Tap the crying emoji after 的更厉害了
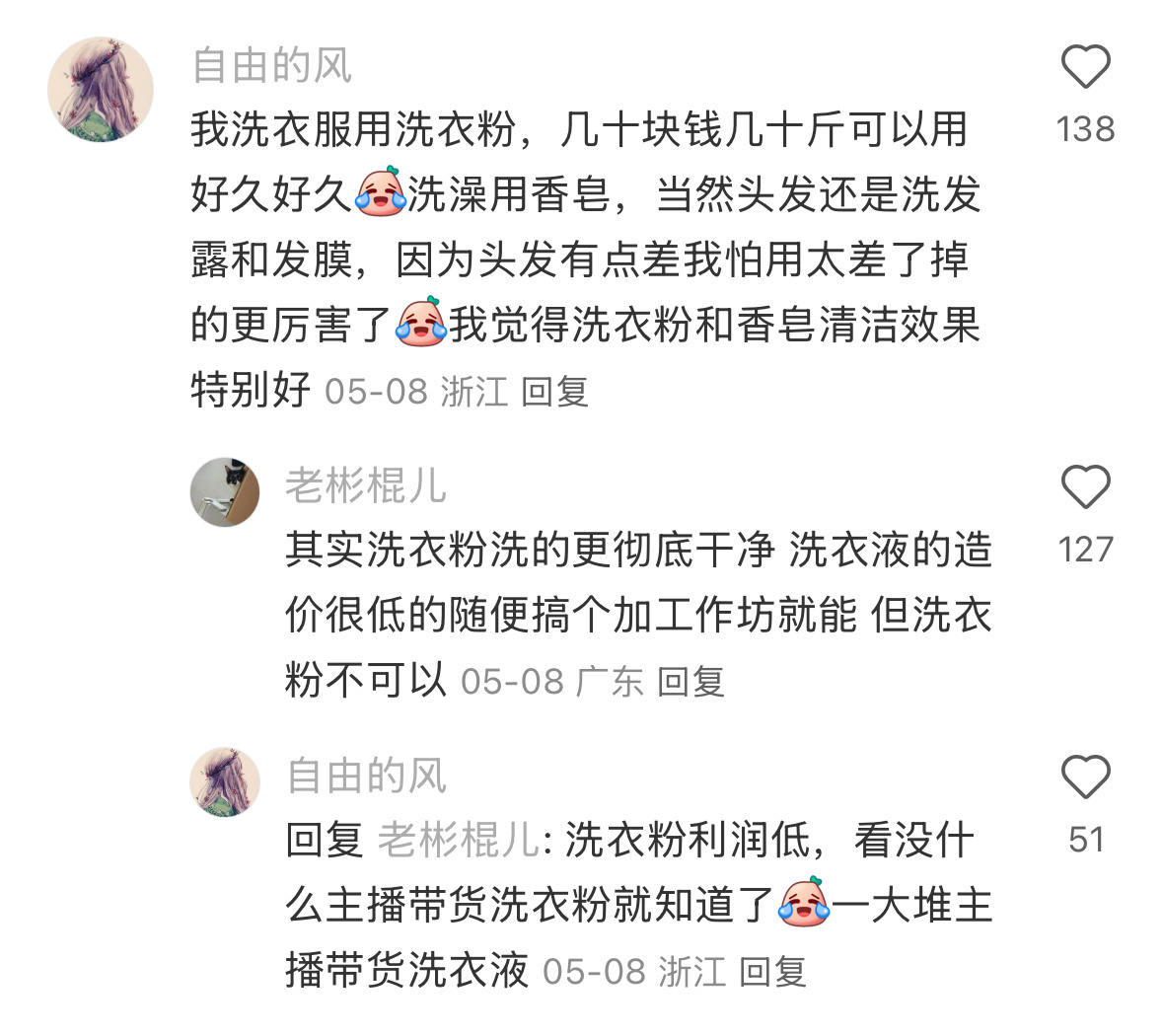Viewport: 1163px width, 1036px height. [x=421, y=323]
